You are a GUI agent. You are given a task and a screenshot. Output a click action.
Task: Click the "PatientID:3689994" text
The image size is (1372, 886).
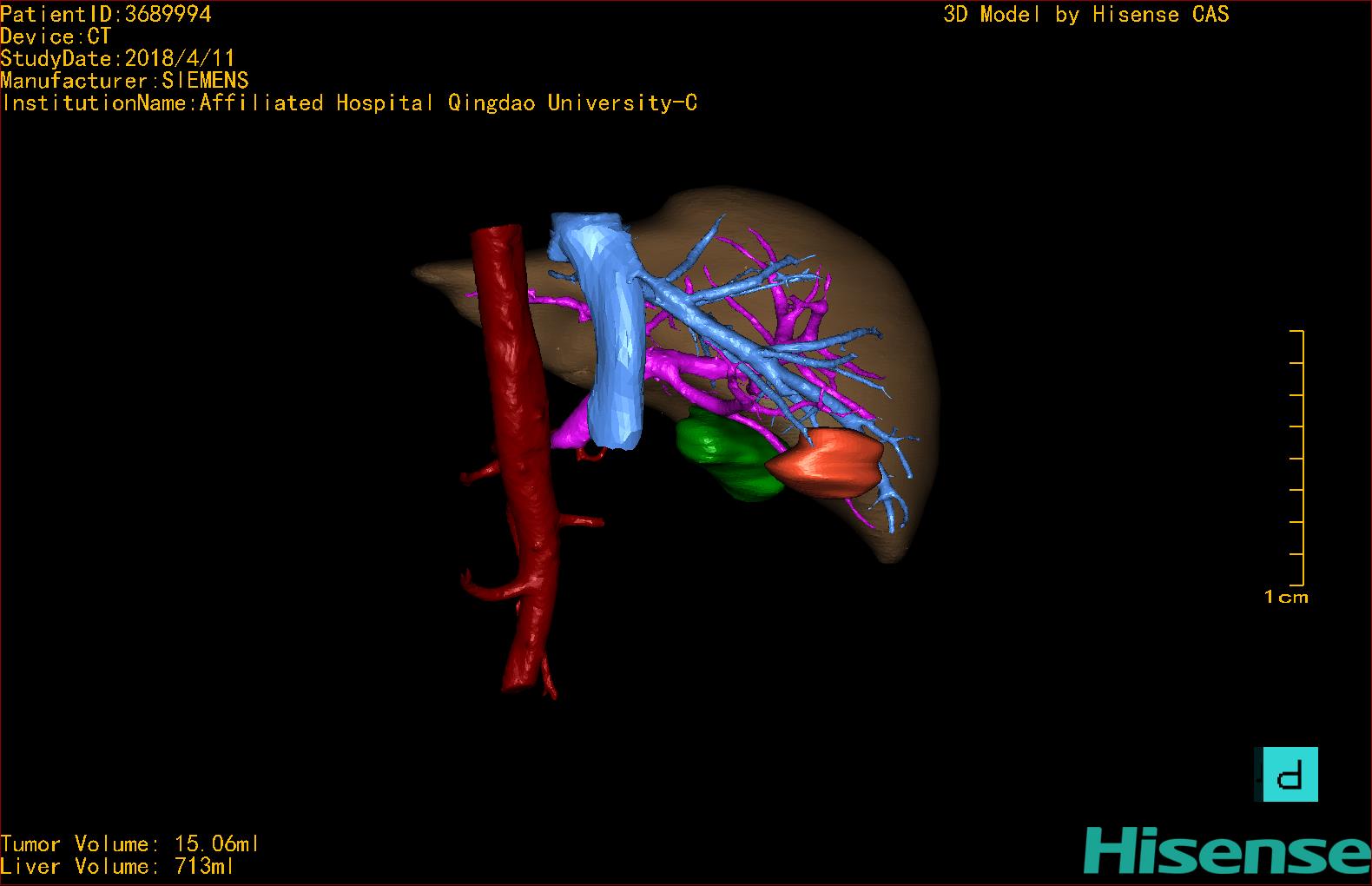point(106,14)
